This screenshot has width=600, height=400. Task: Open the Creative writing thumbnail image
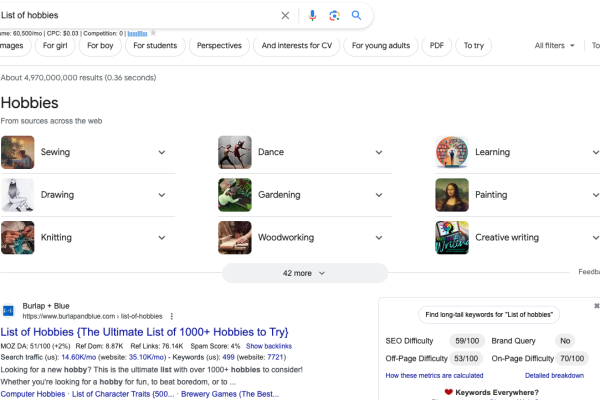(x=452, y=238)
